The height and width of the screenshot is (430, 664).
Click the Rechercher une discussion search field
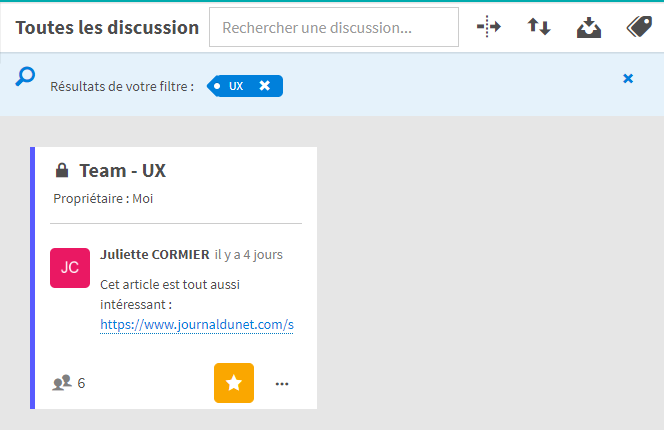point(334,27)
